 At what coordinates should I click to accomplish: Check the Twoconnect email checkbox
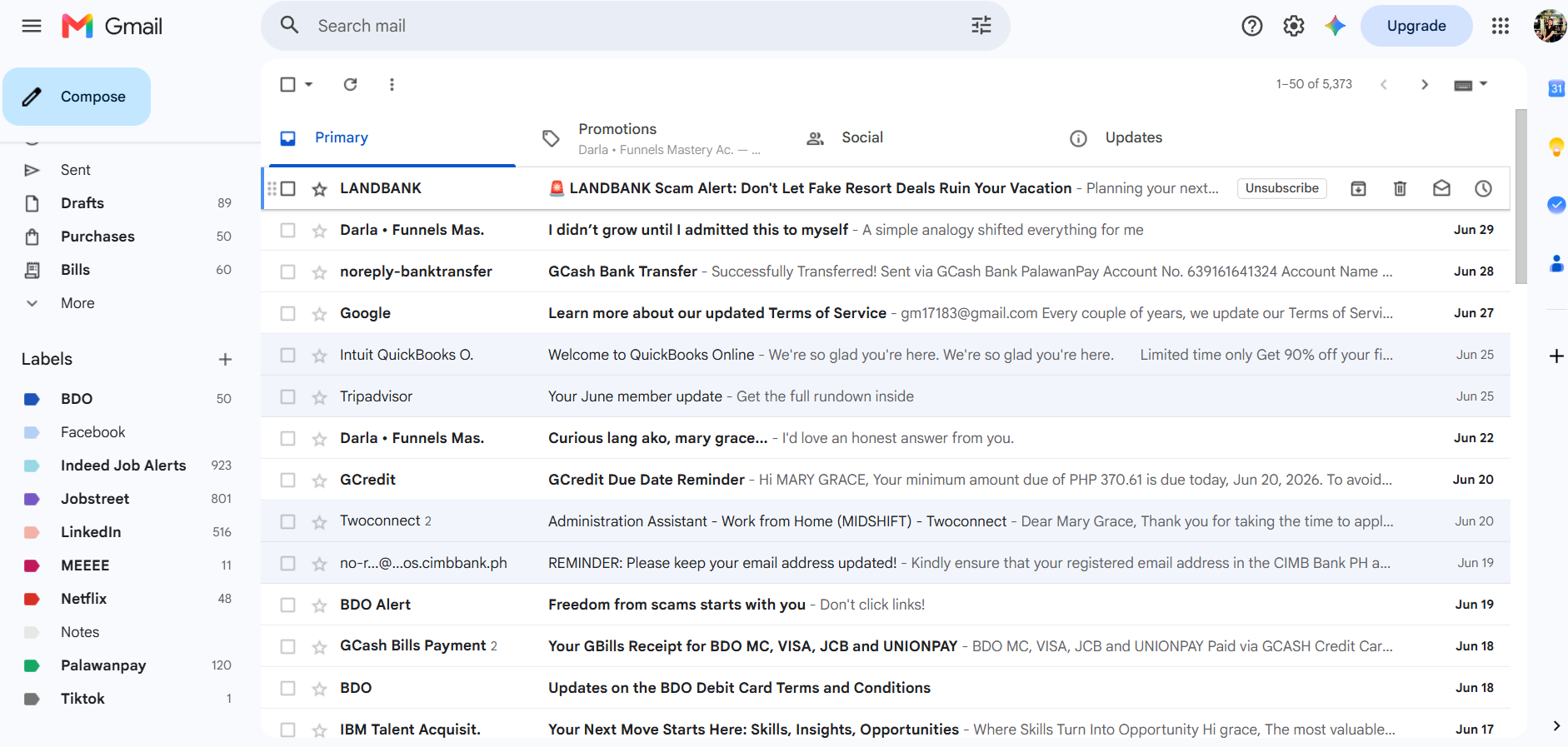point(288,521)
